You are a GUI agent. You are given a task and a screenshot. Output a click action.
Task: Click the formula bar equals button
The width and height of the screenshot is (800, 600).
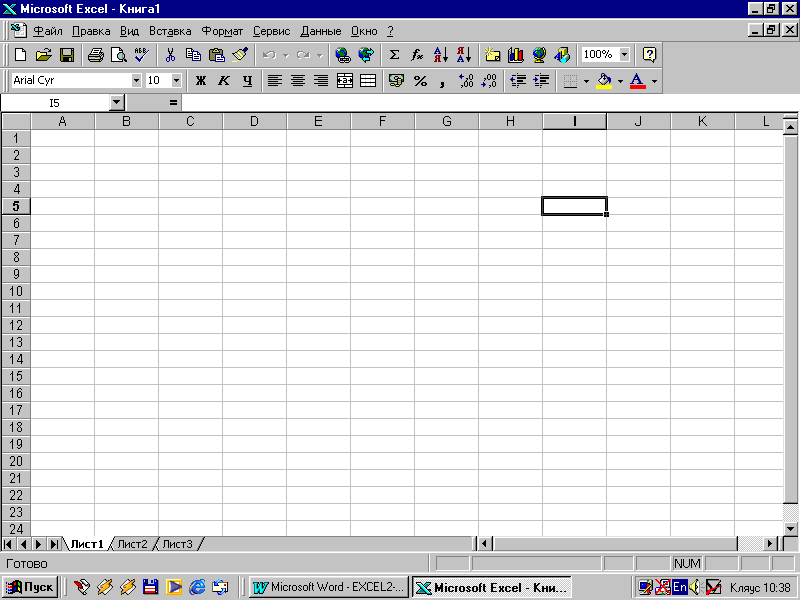point(173,103)
